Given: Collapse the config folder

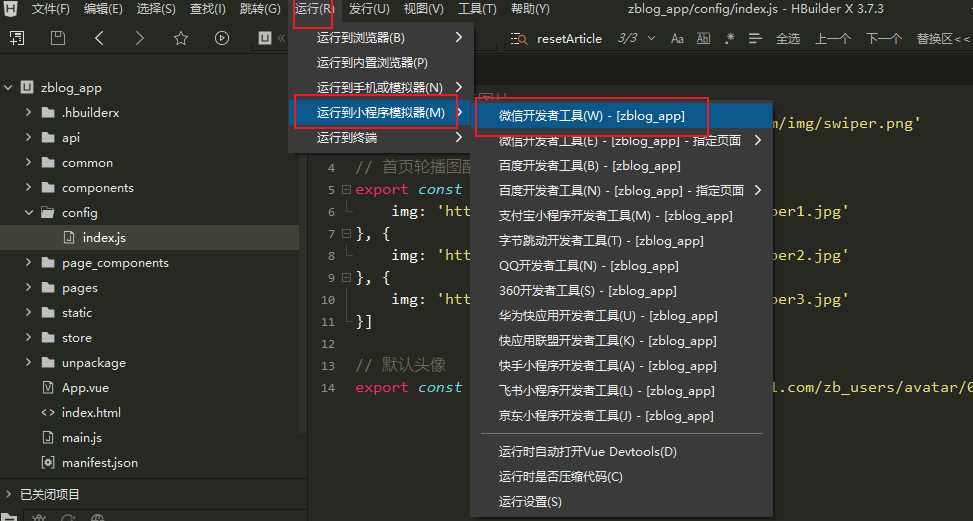Looking at the screenshot, I should click(x=29, y=213).
